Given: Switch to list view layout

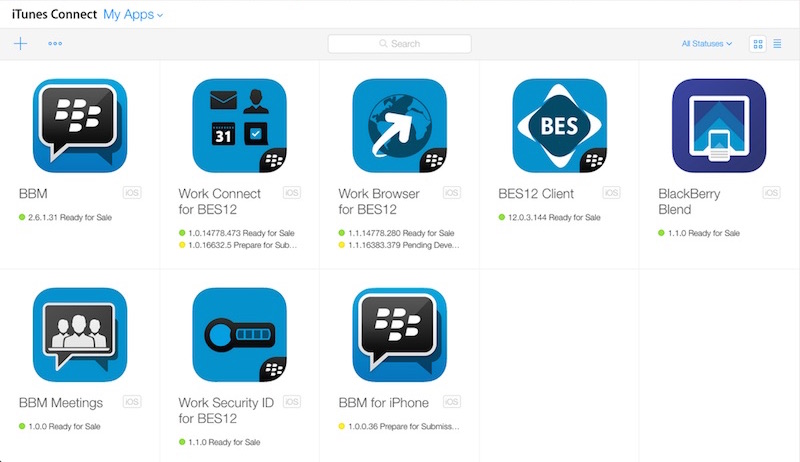Looking at the screenshot, I should click(777, 44).
